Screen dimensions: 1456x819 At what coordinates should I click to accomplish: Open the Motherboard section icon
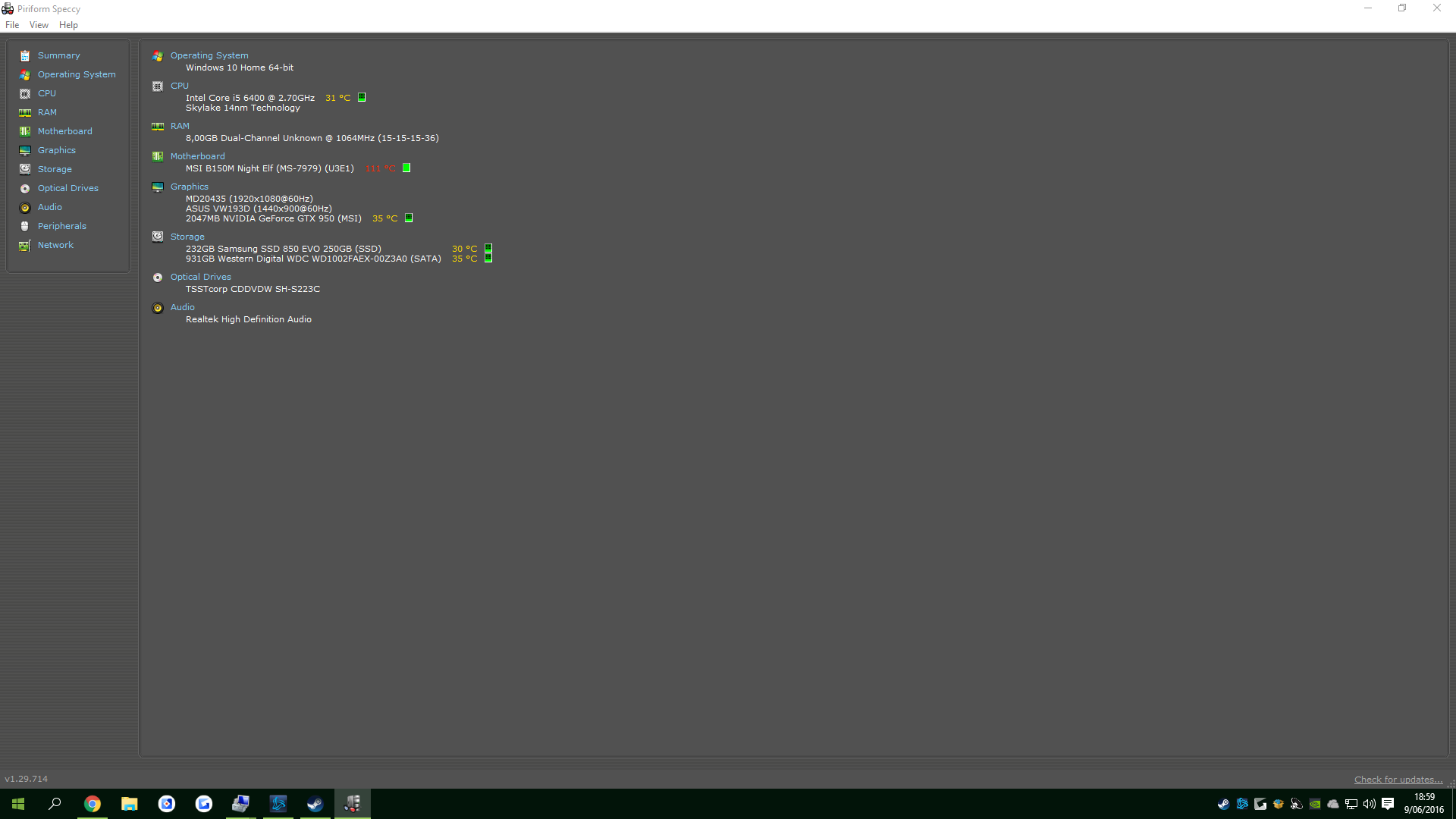click(25, 131)
